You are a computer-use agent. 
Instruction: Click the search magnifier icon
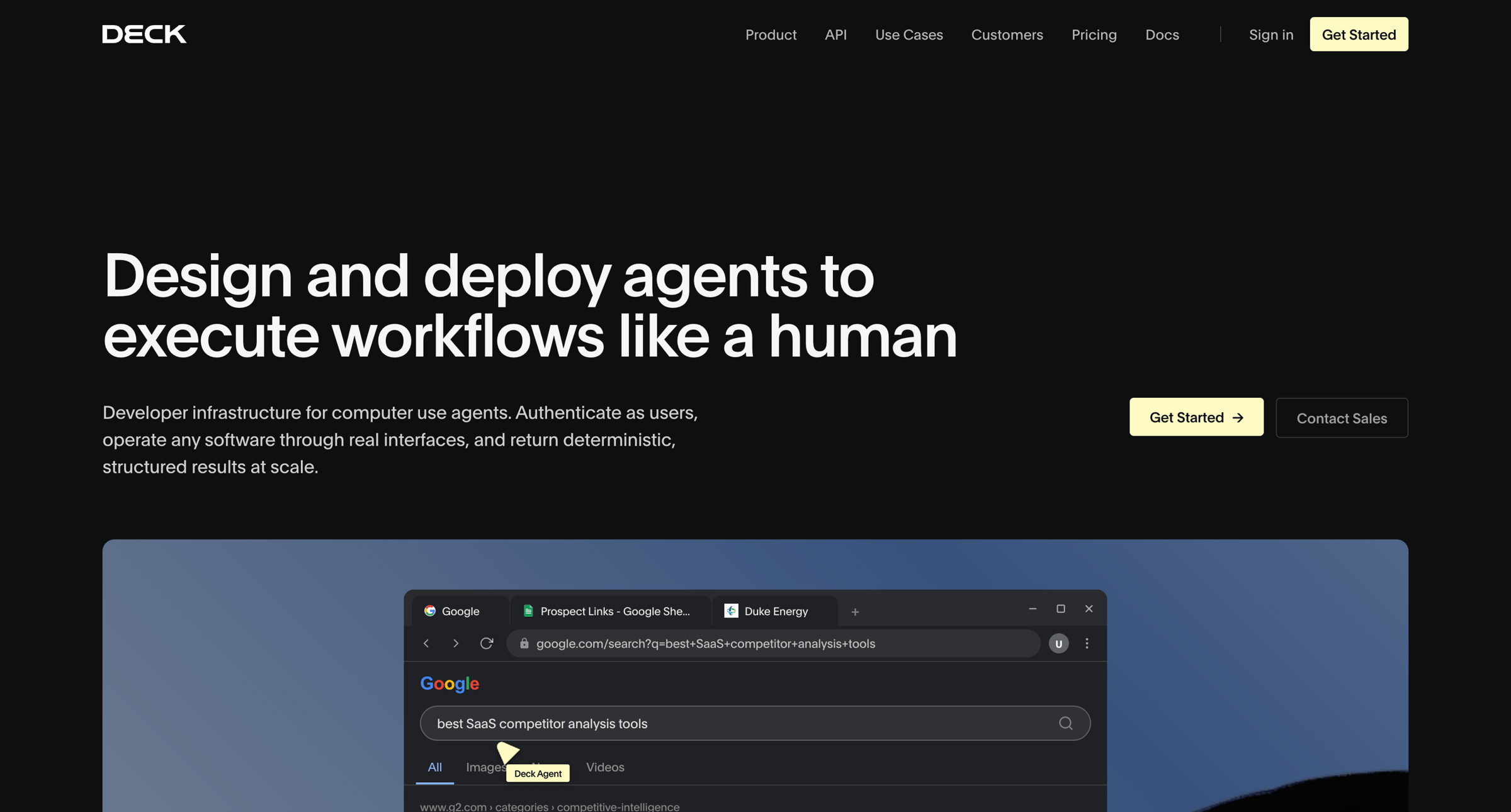(x=1065, y=723)
